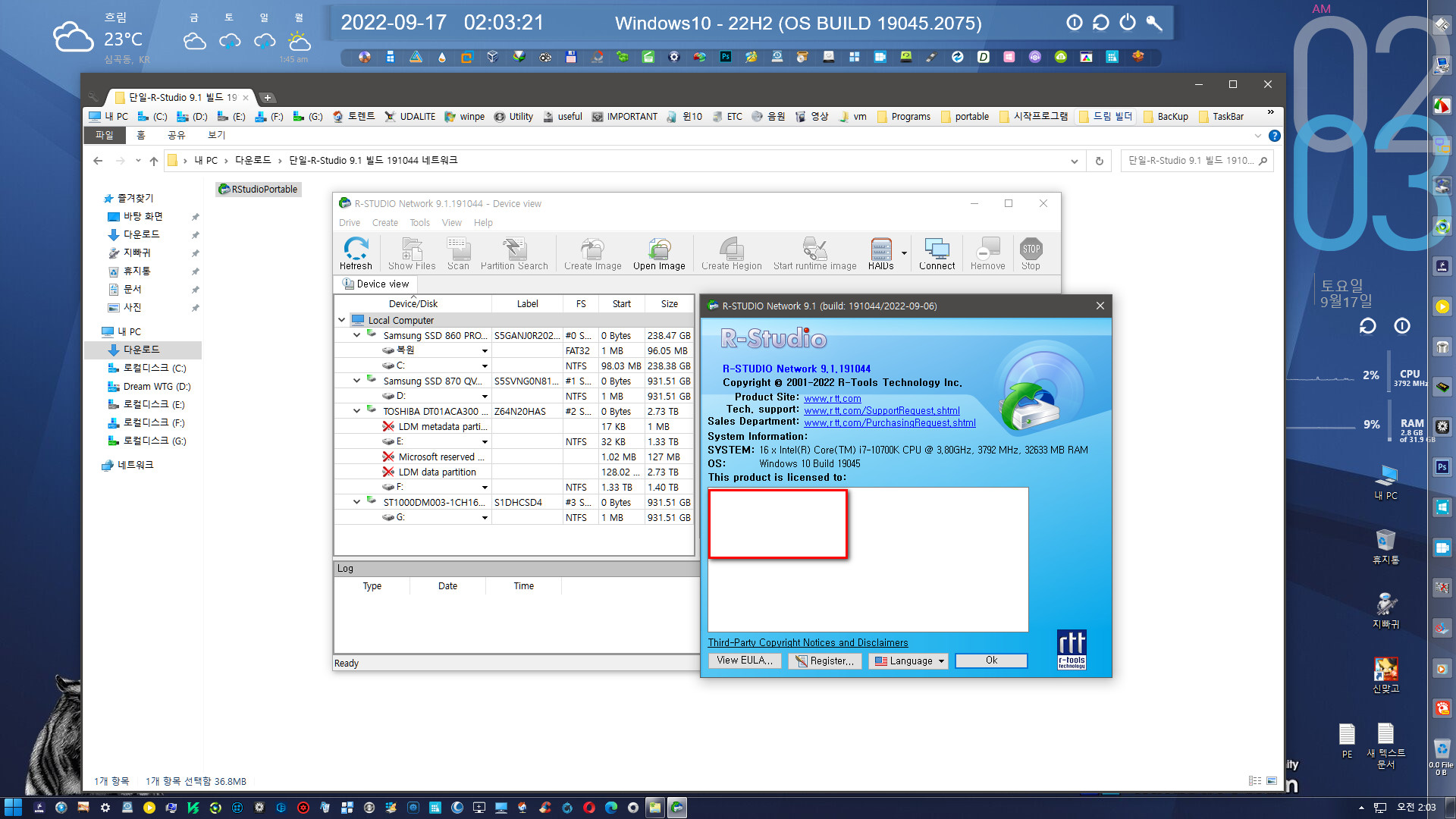Click the Connect toolbar icon

(x=937, y=253)
